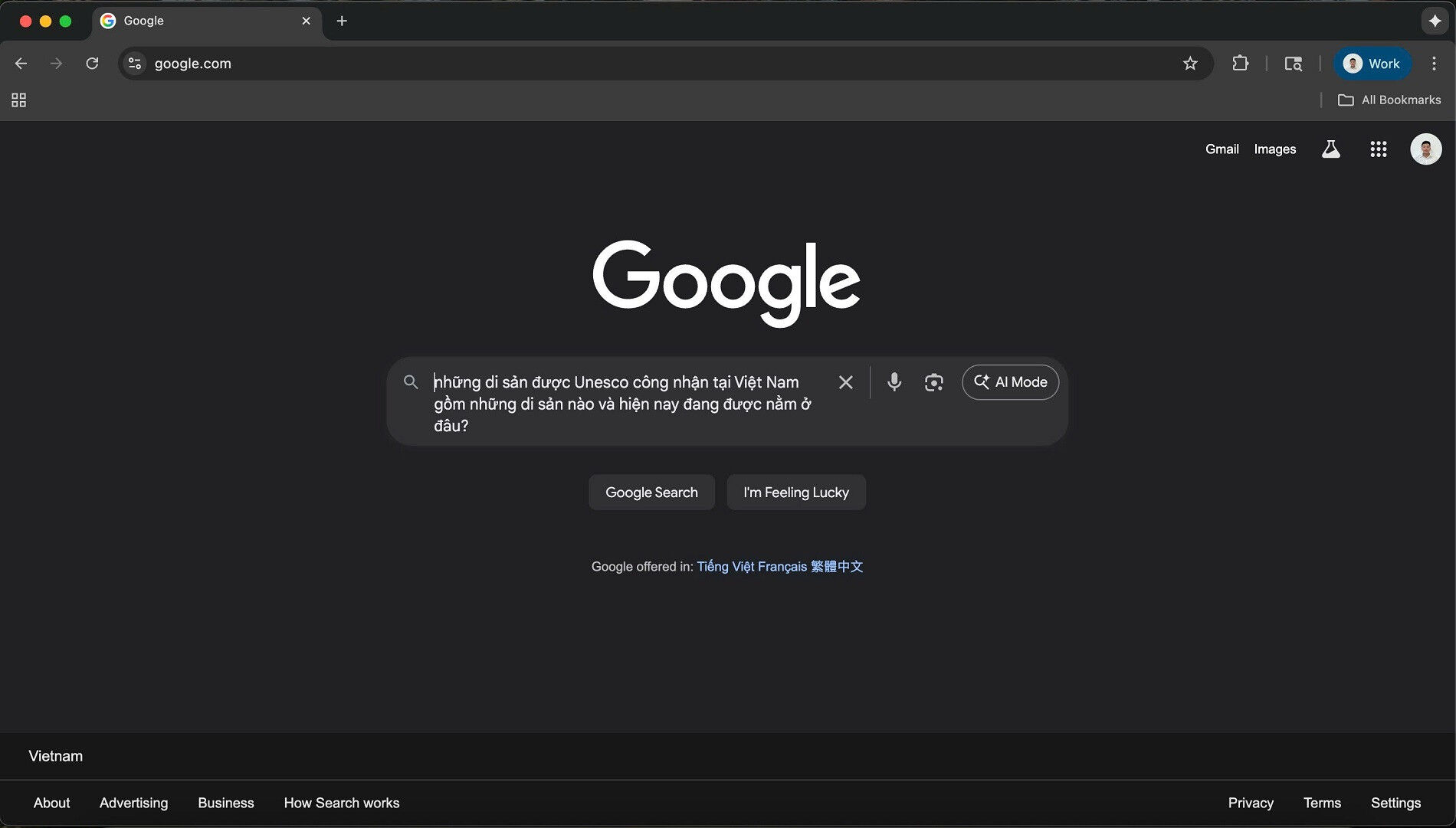Clear the search query with the X
Image resolution: width=1456 pixels, height=828 pixels.
coord(845,381)
